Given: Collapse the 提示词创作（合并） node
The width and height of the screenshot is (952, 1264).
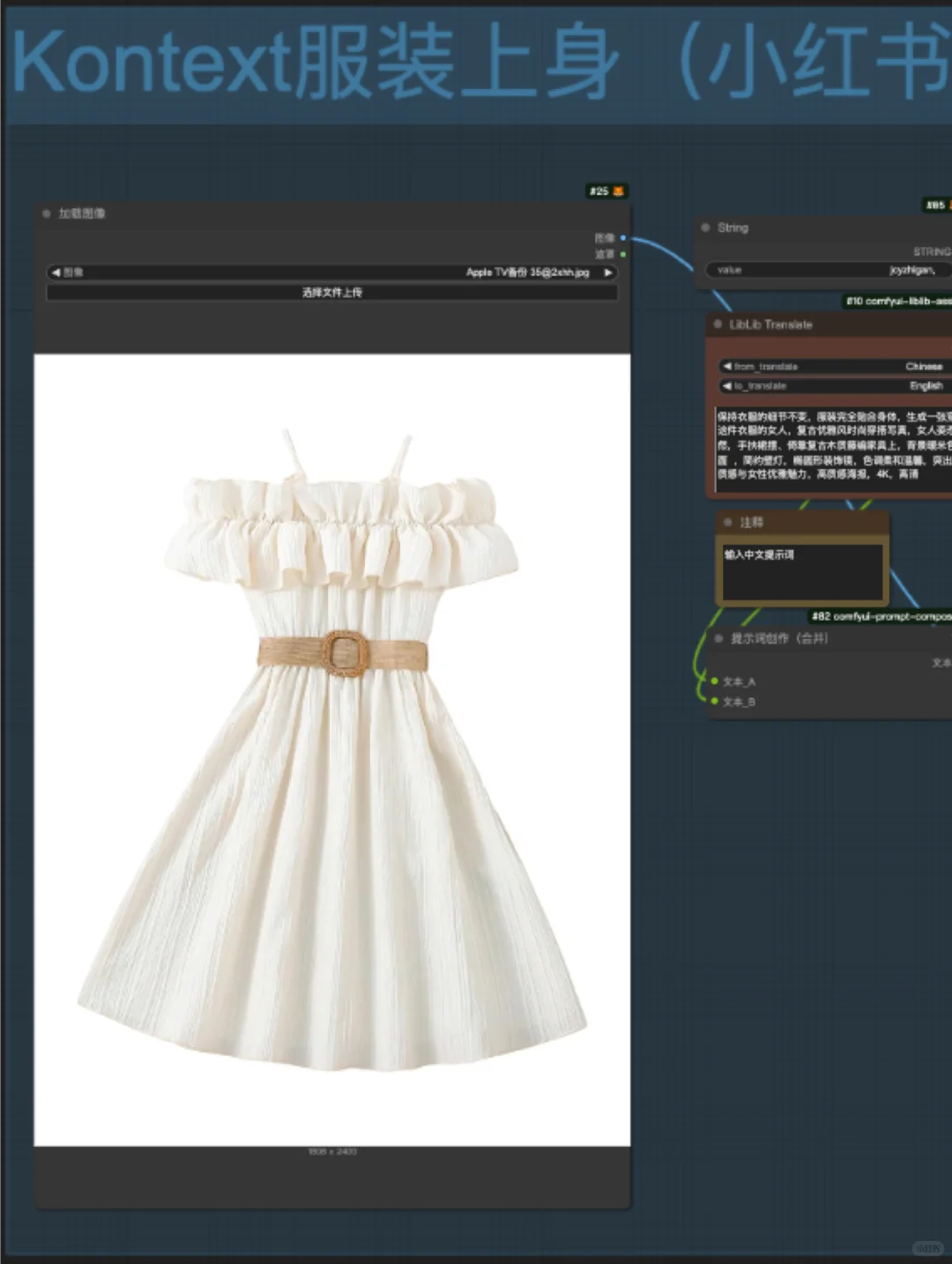Looking at the screenshot, I should (719, 638).
